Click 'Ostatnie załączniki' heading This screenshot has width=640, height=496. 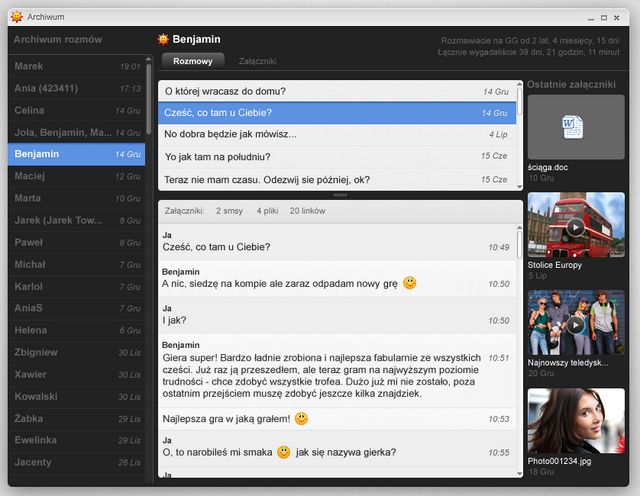pyautogui.click(x=571, y=85)
